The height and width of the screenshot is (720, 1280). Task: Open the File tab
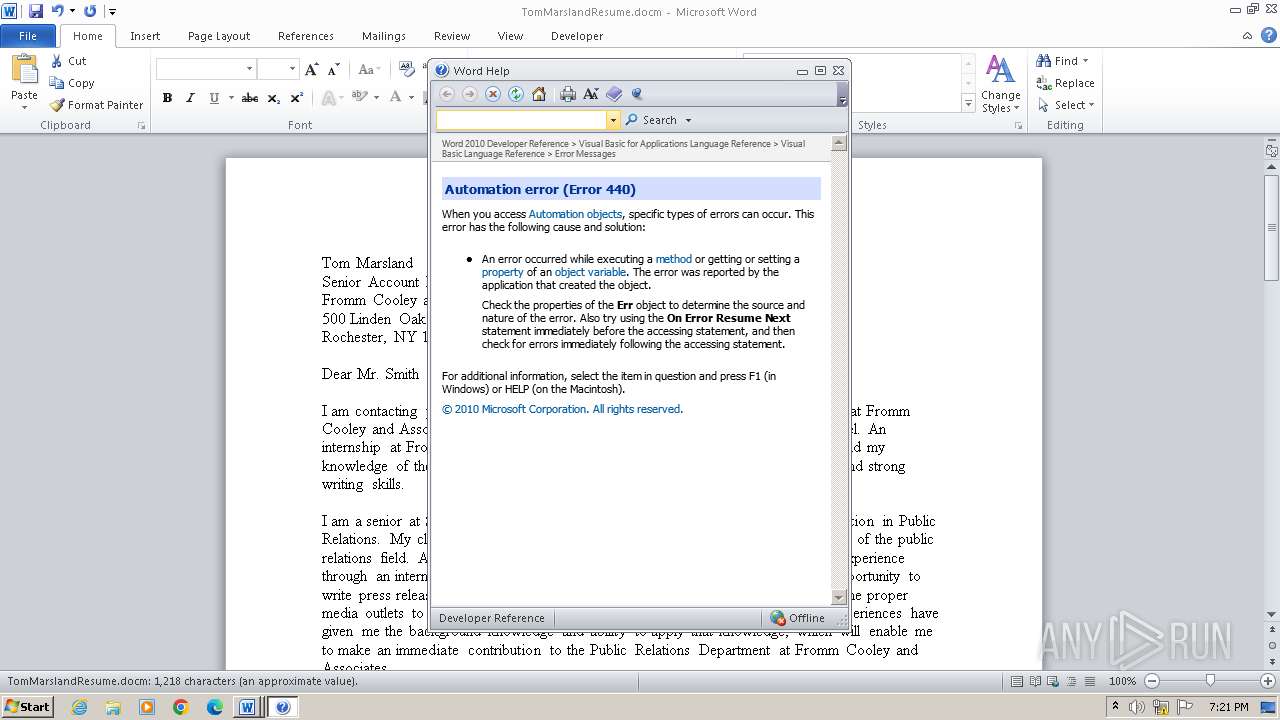tap(28, 36)
